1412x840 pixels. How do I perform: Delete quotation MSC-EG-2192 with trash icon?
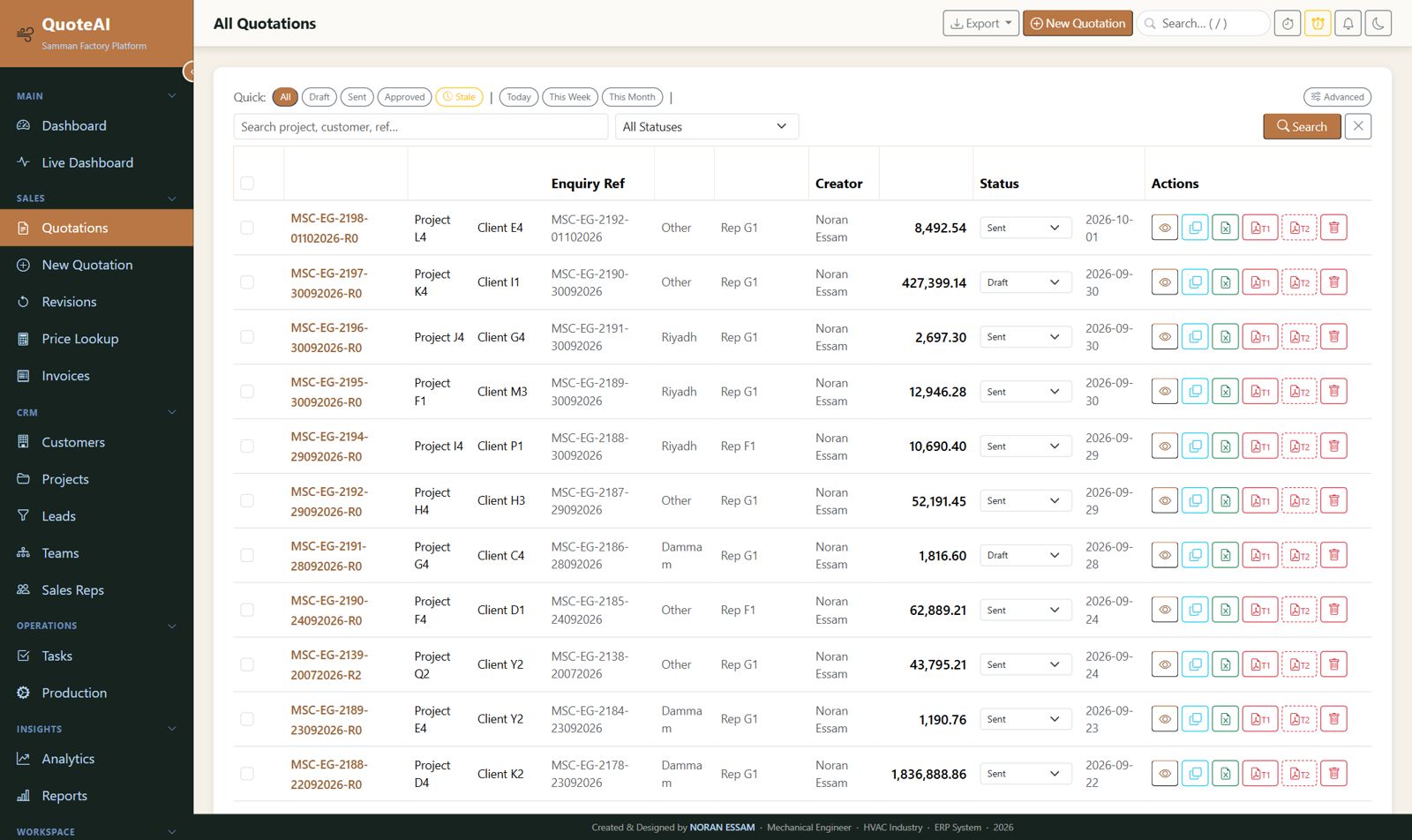pyautogui.click(x=1333, y=500)
